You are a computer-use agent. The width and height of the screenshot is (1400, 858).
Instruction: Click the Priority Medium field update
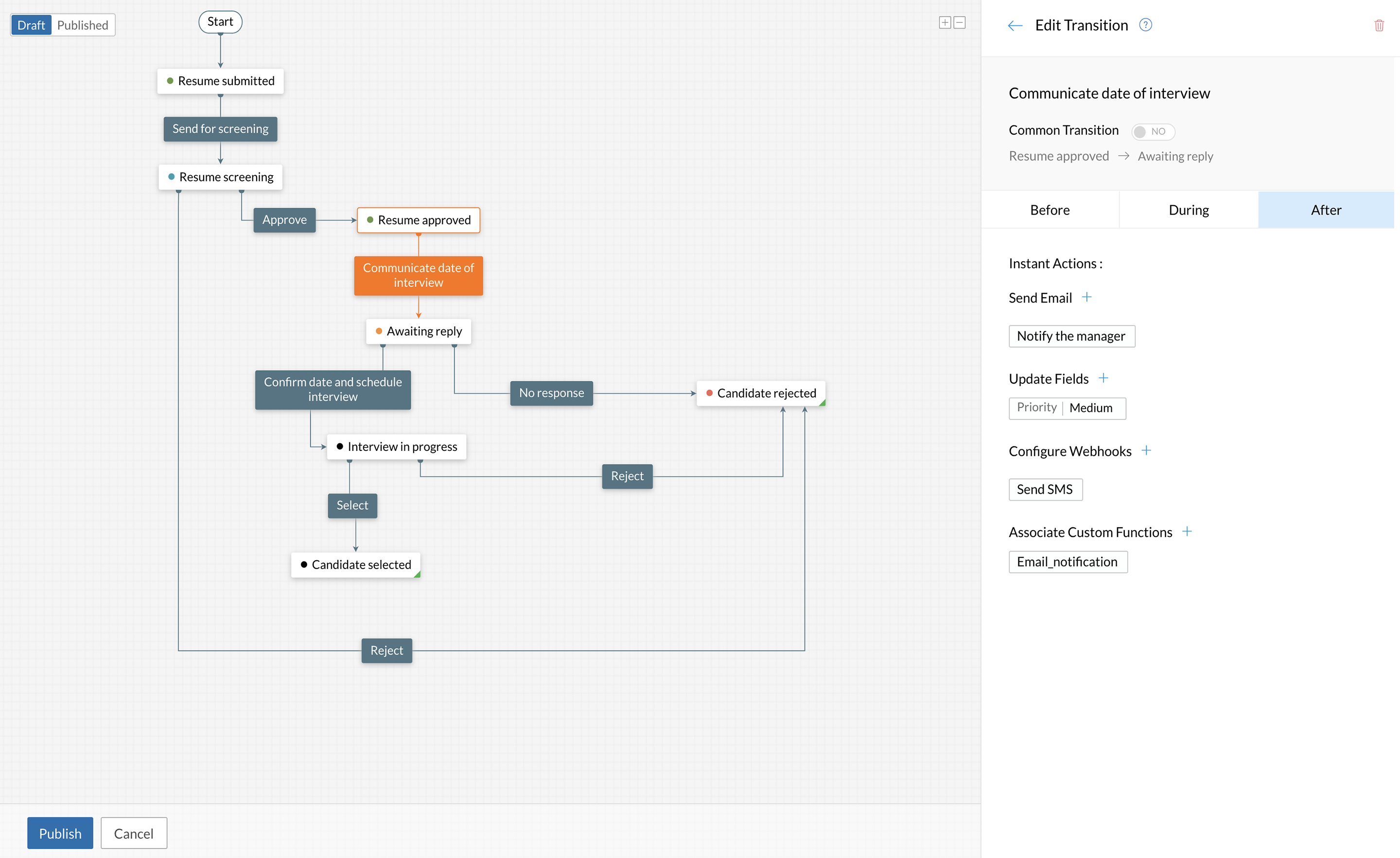[1067, 408]
